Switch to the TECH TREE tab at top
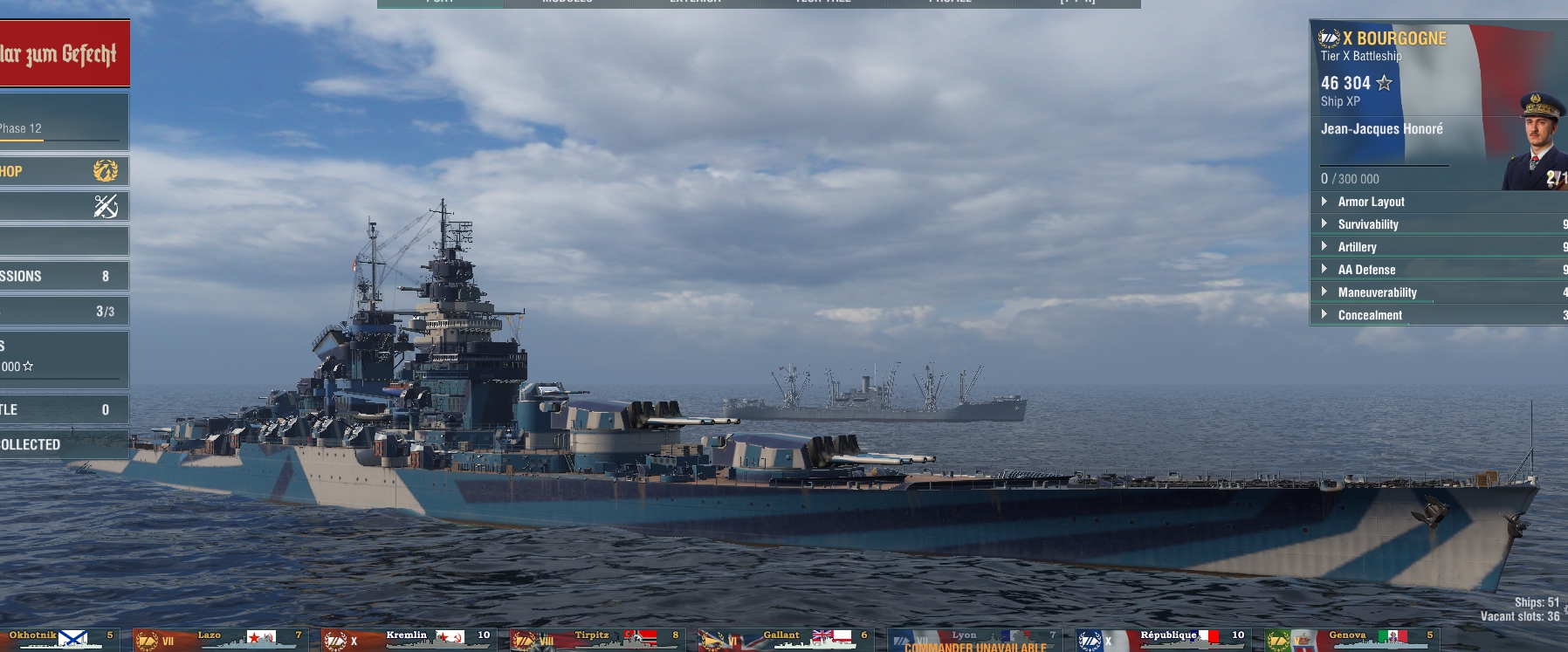 click(822, 3)
